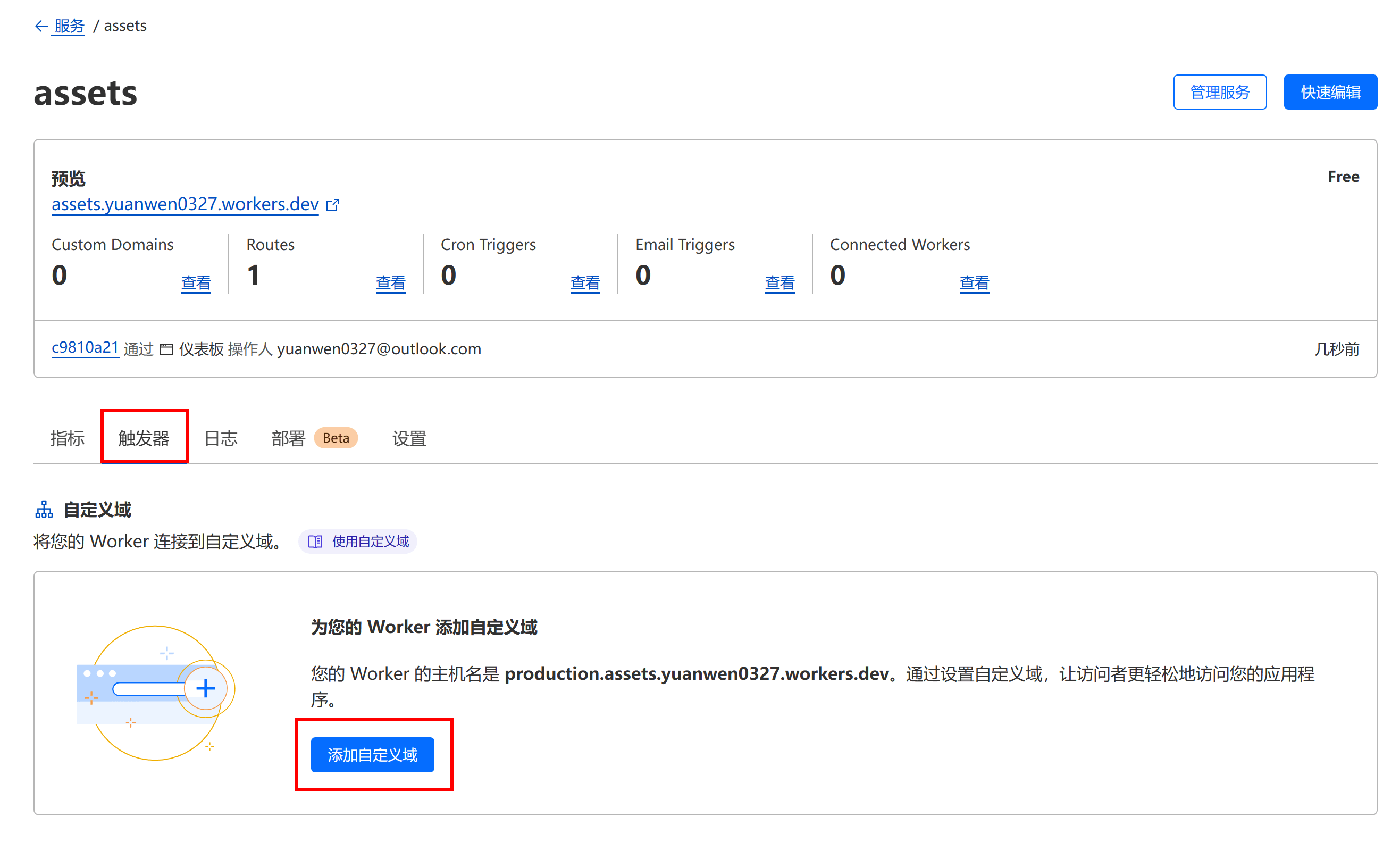Click the book icon on 使用自定义域 badge

pyautogui.click(x=316, y=542)
